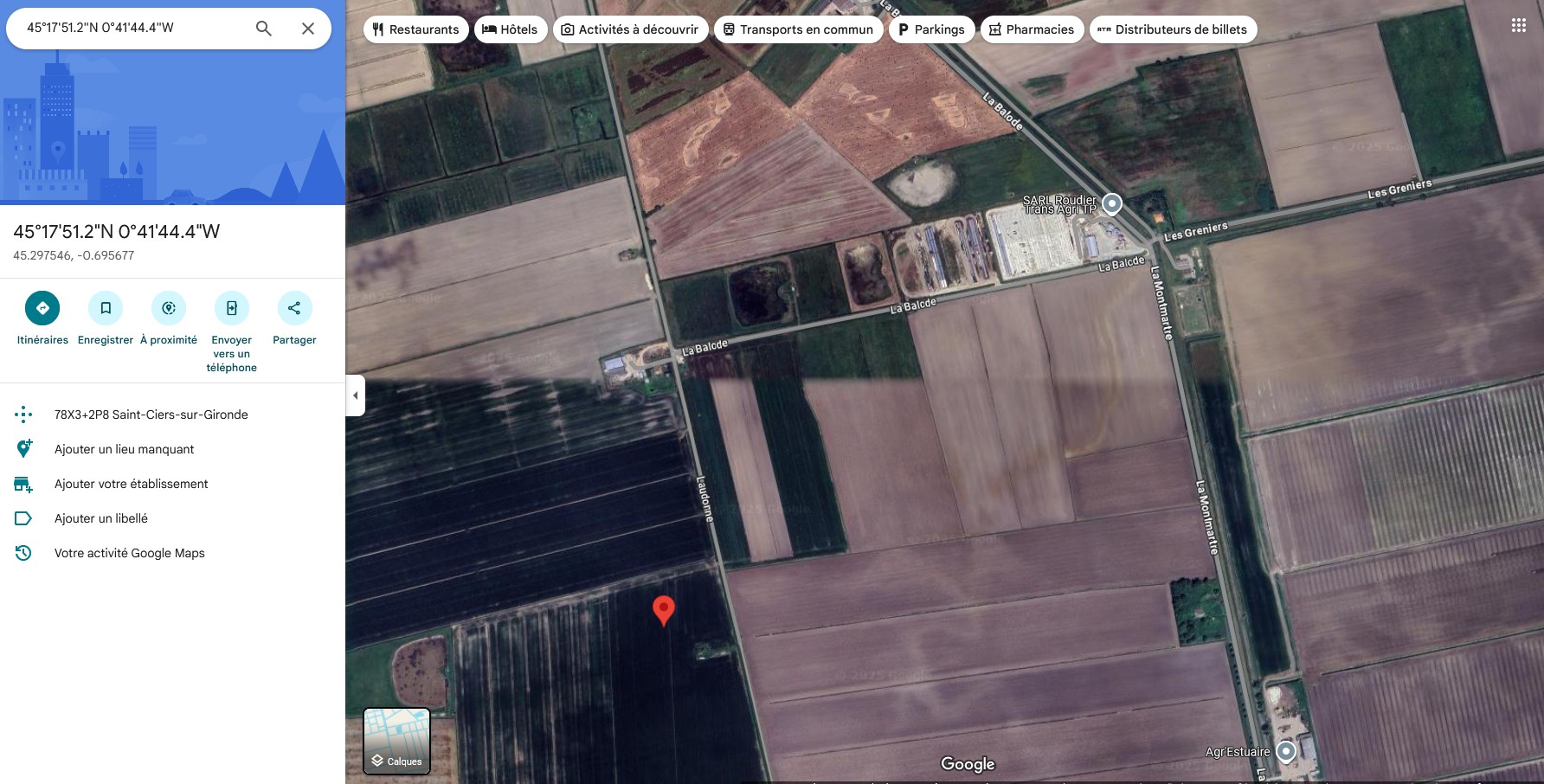Open Votre activité Google Maps
1544x784 pixels.
[x=130, y=553]
